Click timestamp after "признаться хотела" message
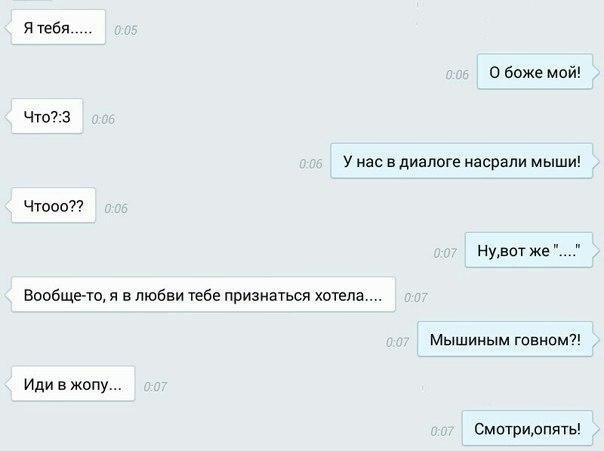The image size is (604, 451). point(416,298)
